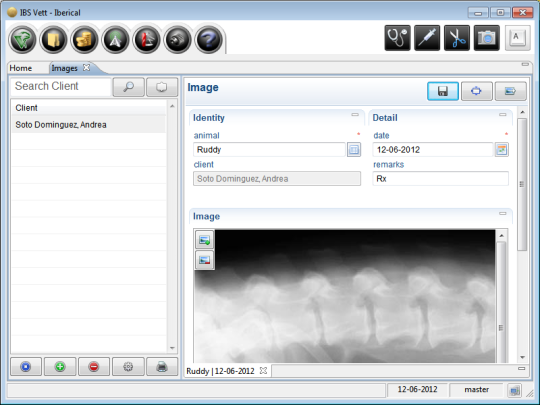Click the form vertical scrollbar thumb

pyautogui.click(x=522, y=184)
